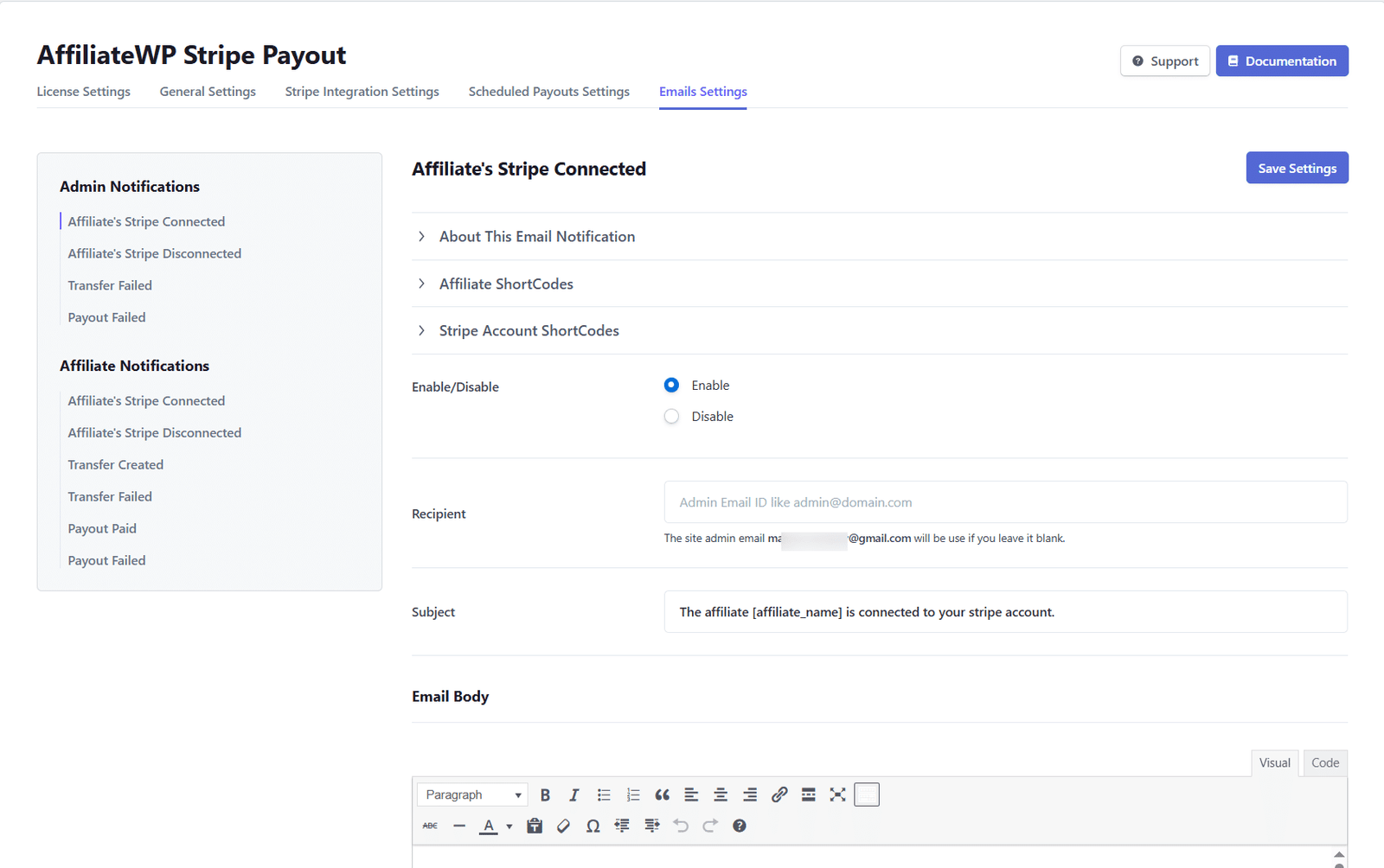This screenshot has height=868, width=1384.
Task: Open special character Omega icon
Action: pos(593,826)
